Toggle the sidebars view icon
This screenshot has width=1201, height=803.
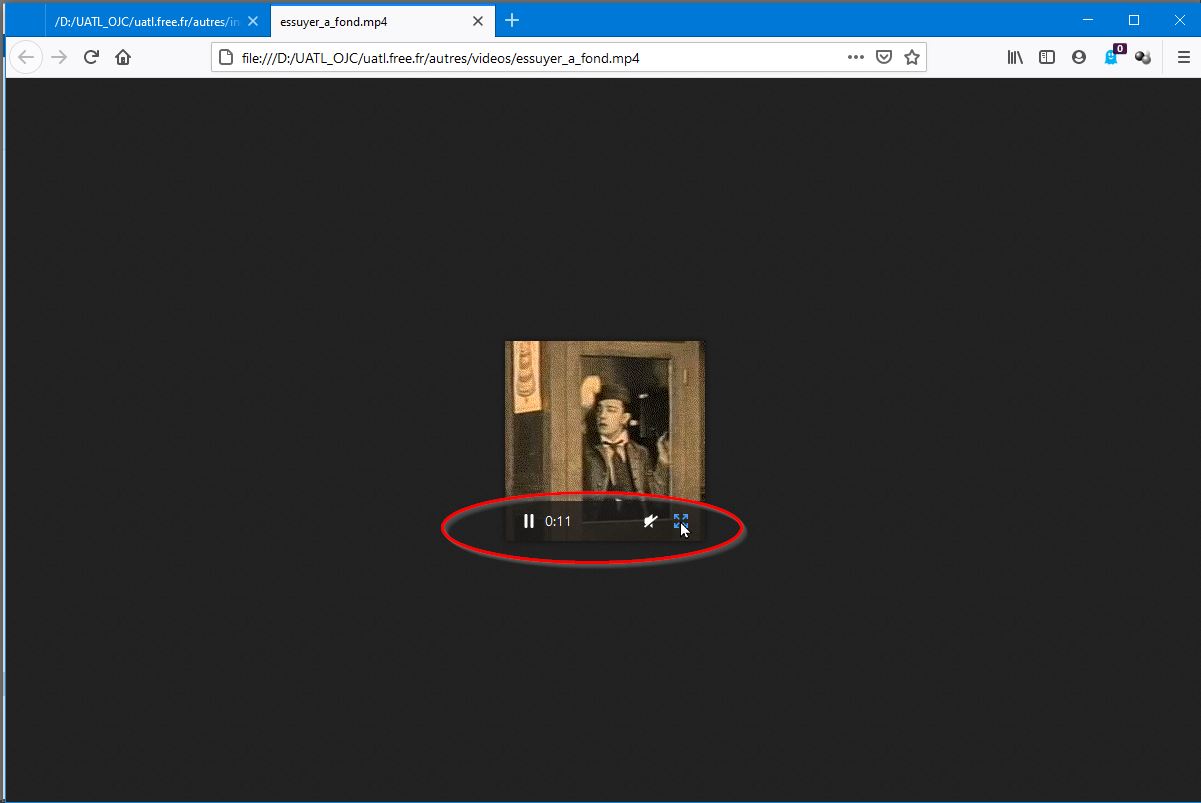point(1047,57)
